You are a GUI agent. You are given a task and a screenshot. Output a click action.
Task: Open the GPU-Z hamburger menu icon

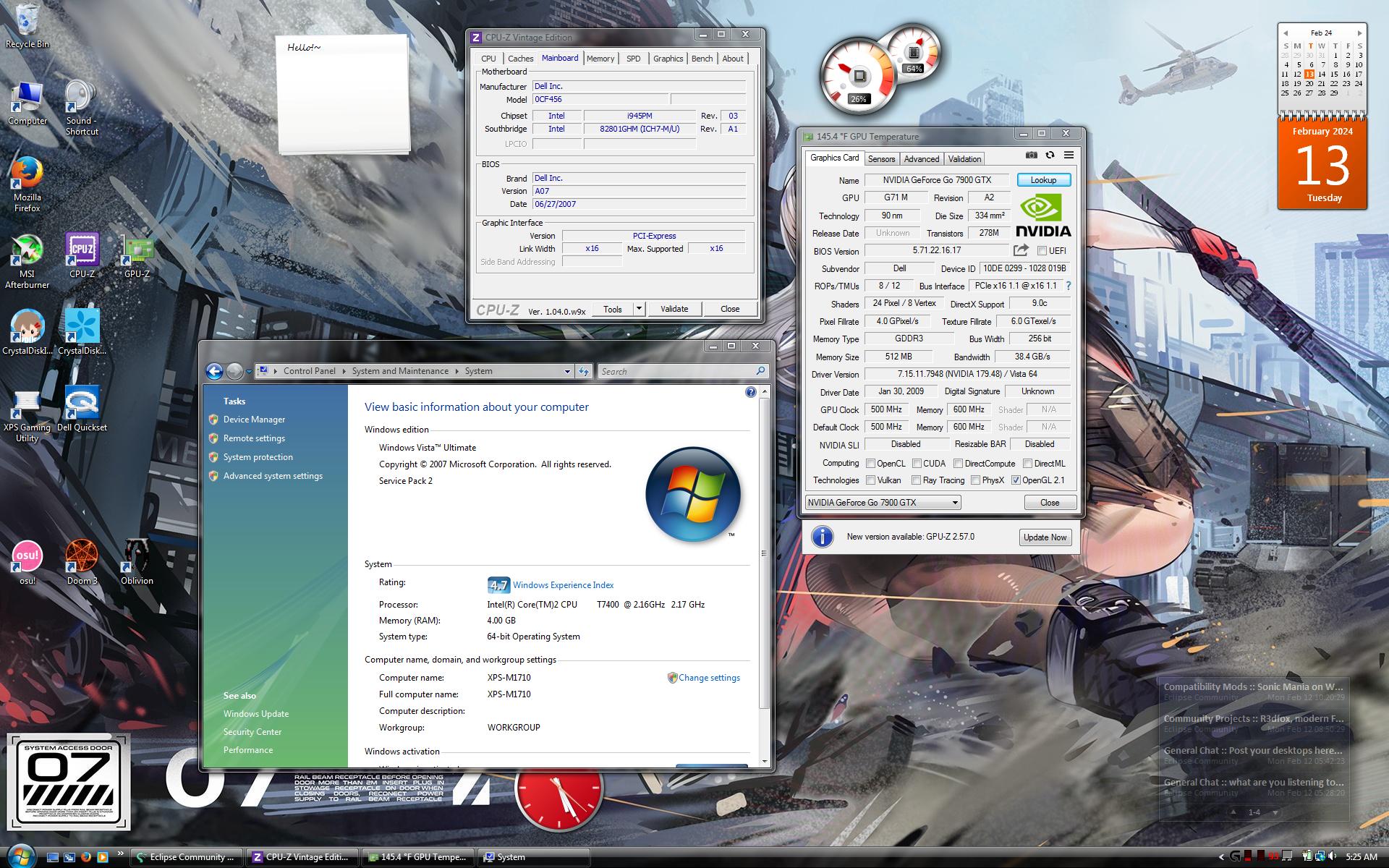1069,155
